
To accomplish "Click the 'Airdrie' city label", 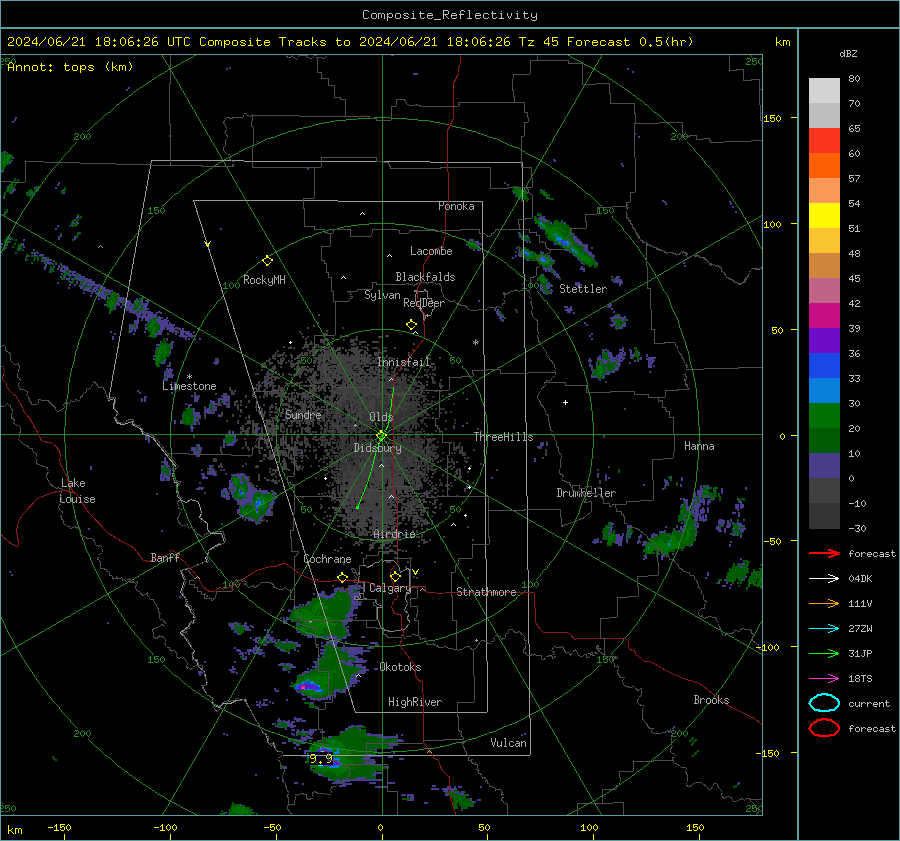I will (x=394, y=534).
